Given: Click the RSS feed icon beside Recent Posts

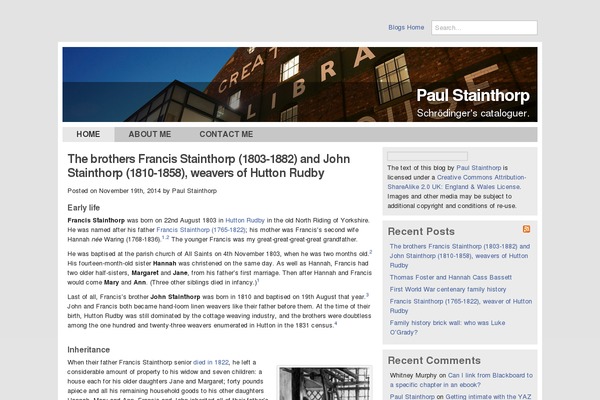Looking at the screenshot, I should 526,229.
